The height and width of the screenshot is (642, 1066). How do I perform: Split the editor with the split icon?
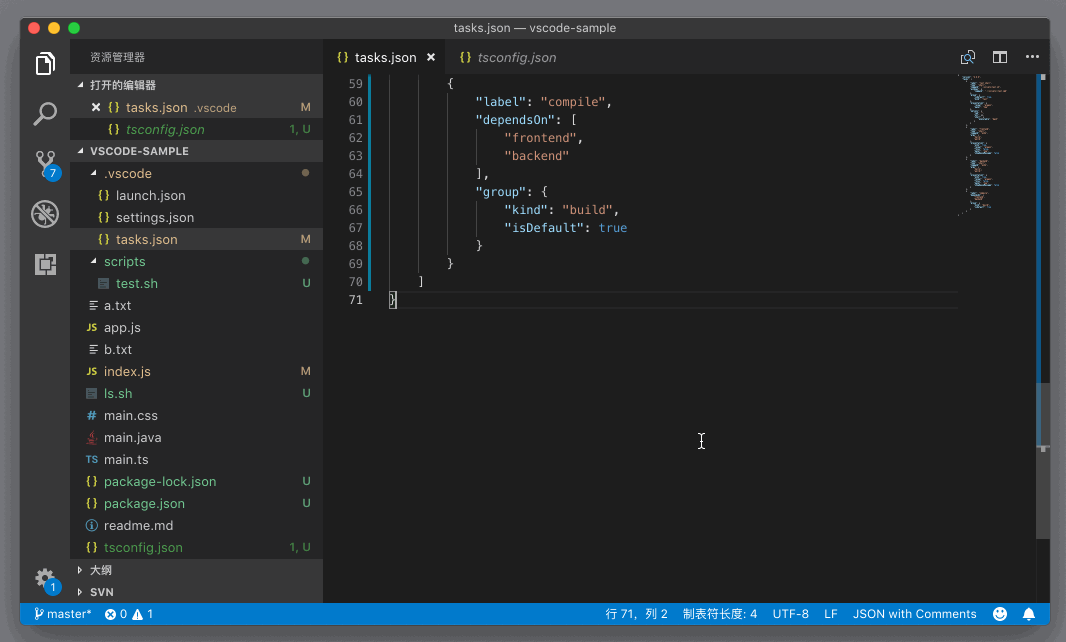point(1000,57)
